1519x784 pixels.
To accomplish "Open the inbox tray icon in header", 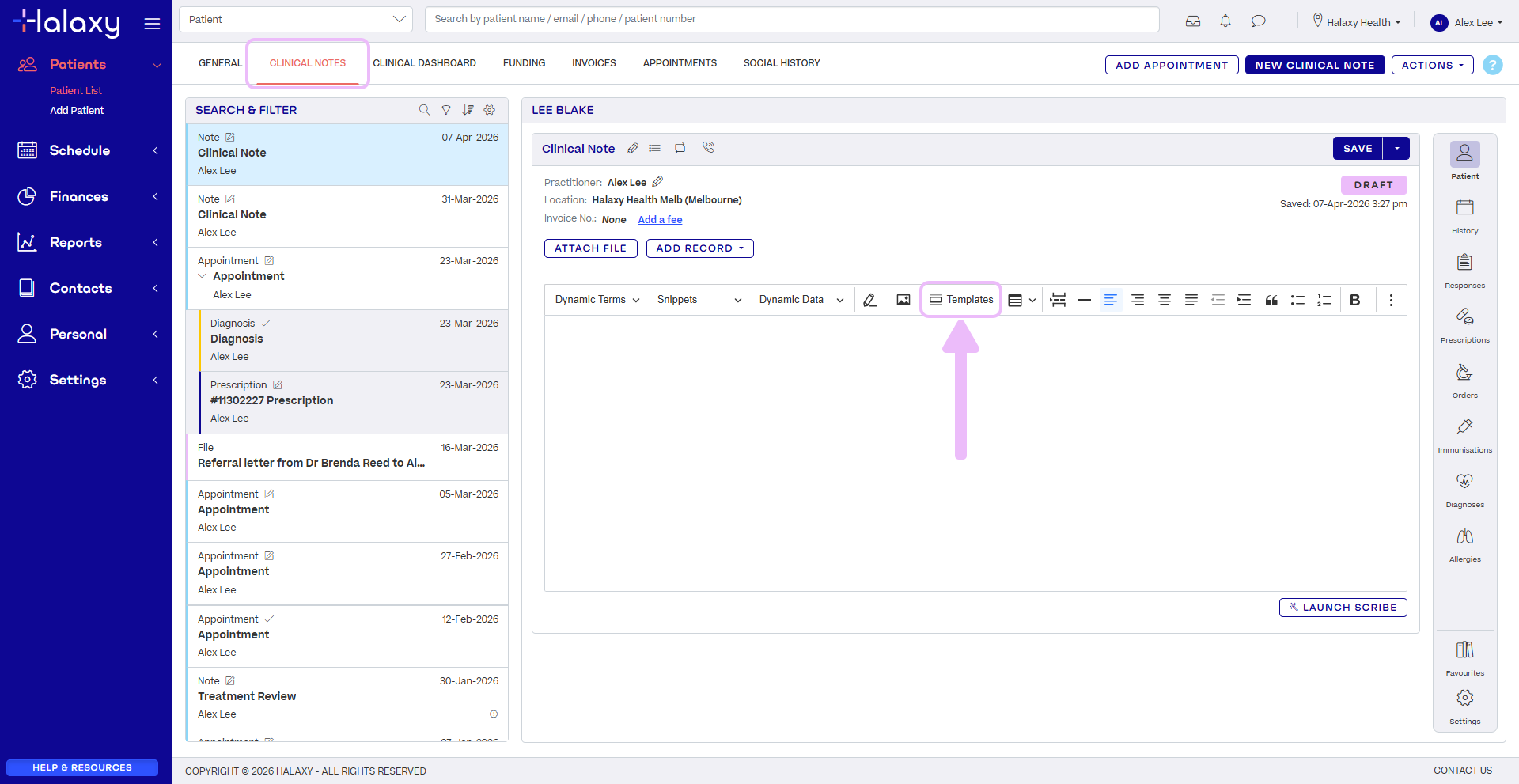I will tap(1193, 21).
